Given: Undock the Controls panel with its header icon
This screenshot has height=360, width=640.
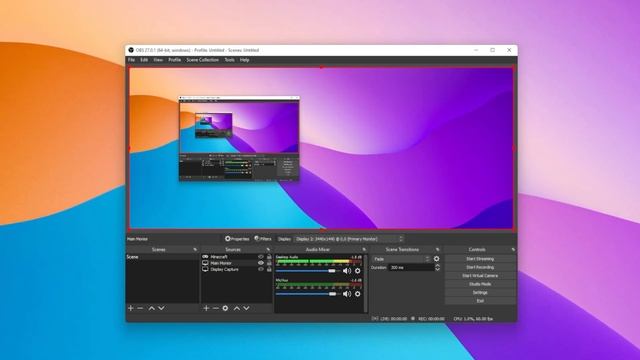Looking at the screenshot, I should click(x=513, y=249).
